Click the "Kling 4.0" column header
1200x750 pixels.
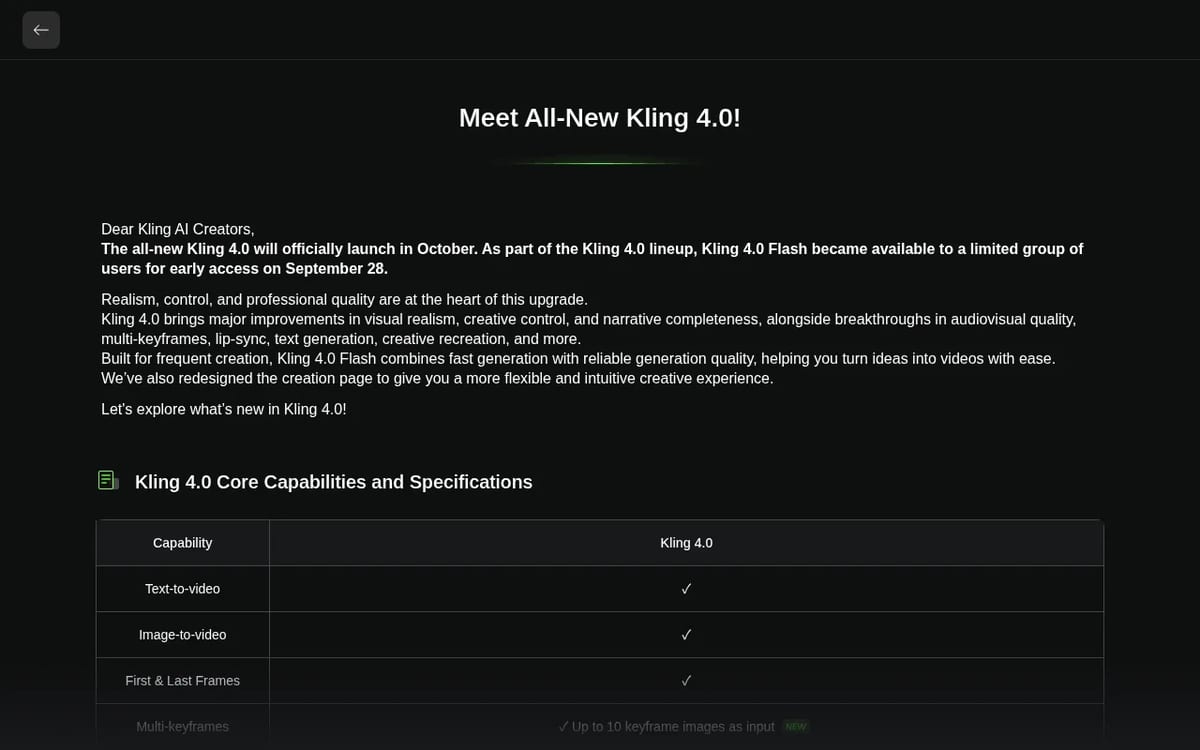point(686,543)
